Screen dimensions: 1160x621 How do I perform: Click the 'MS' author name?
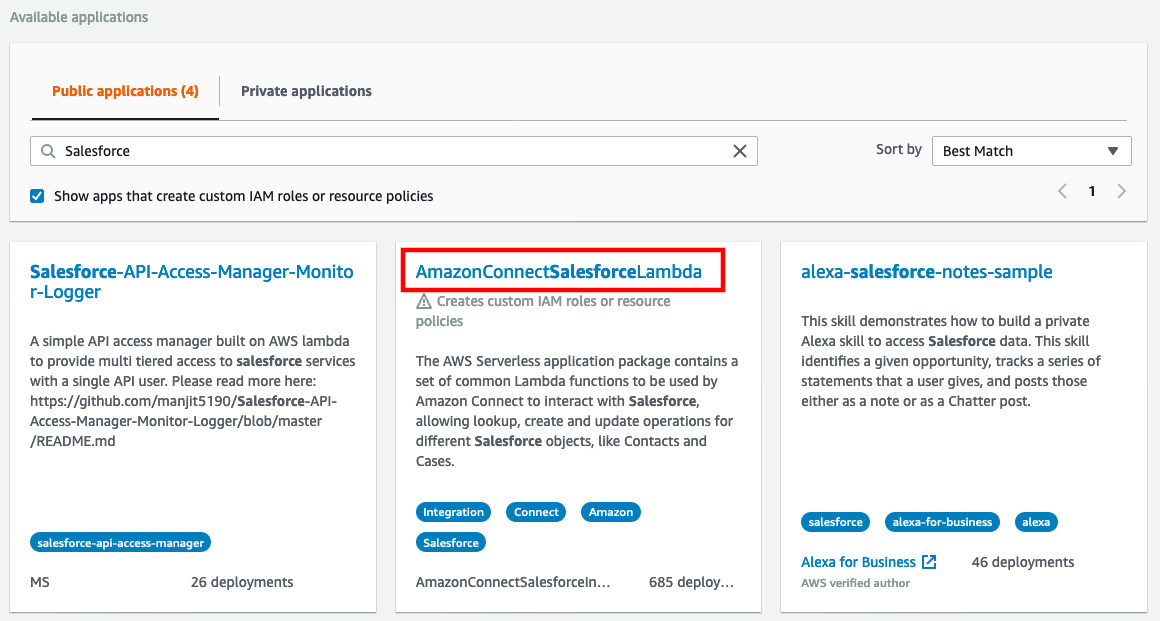(x=40, y=583)
